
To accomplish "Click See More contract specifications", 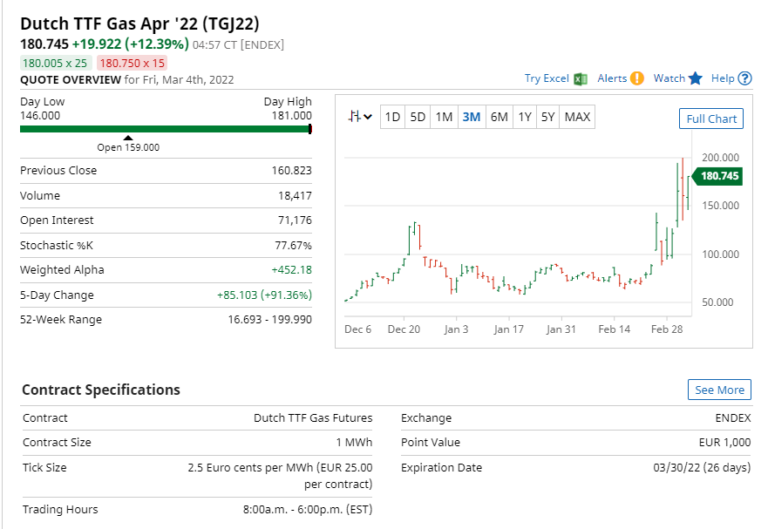I will pos(719,390).
